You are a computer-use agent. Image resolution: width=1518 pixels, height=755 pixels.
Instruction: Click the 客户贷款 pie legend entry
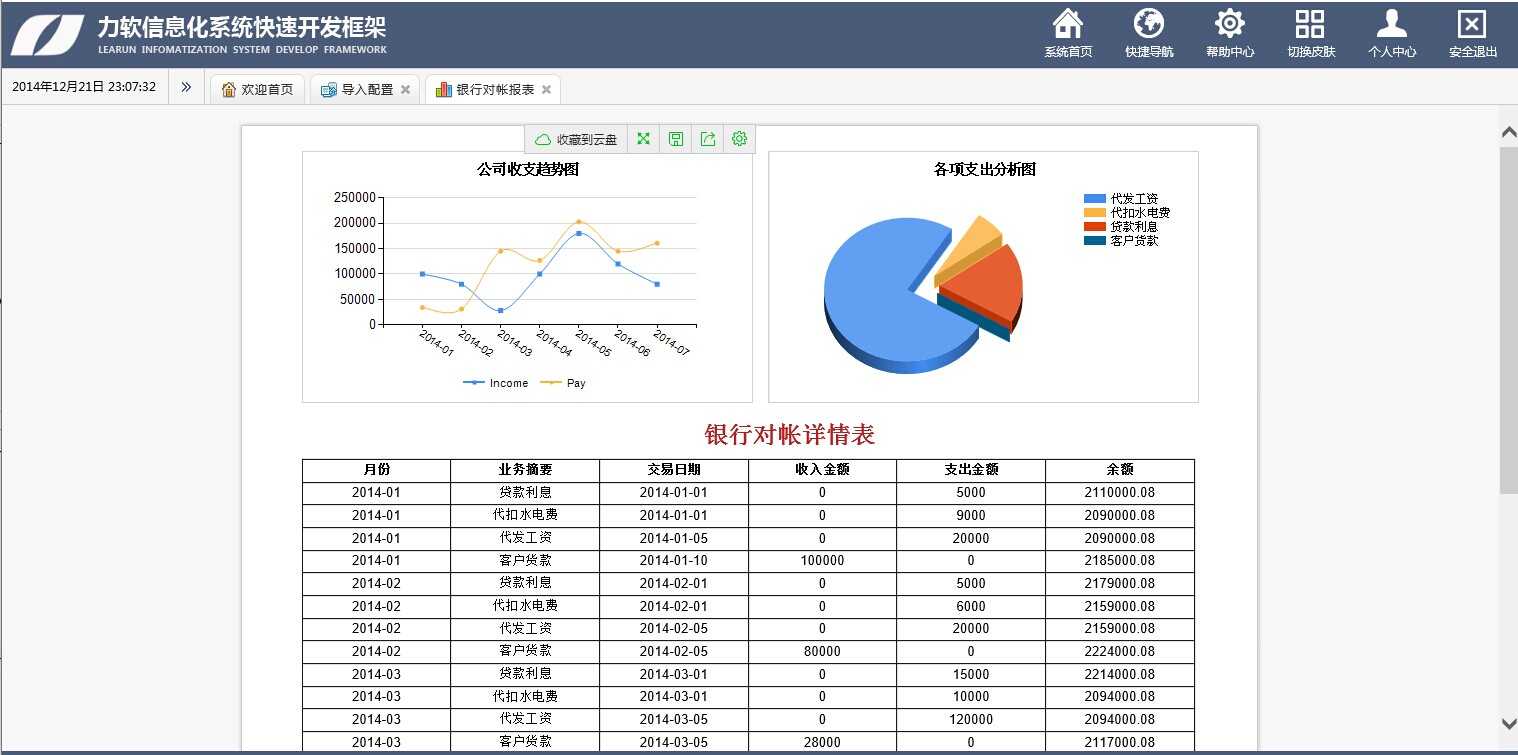coord(1121,241)
